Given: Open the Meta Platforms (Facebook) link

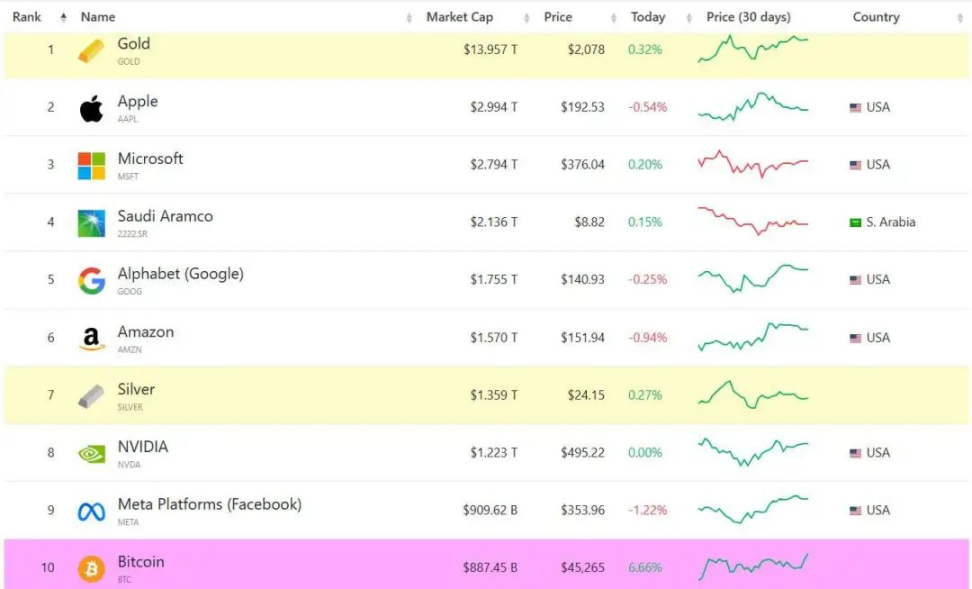Looking at the screenshot, I should coord(210,504).
